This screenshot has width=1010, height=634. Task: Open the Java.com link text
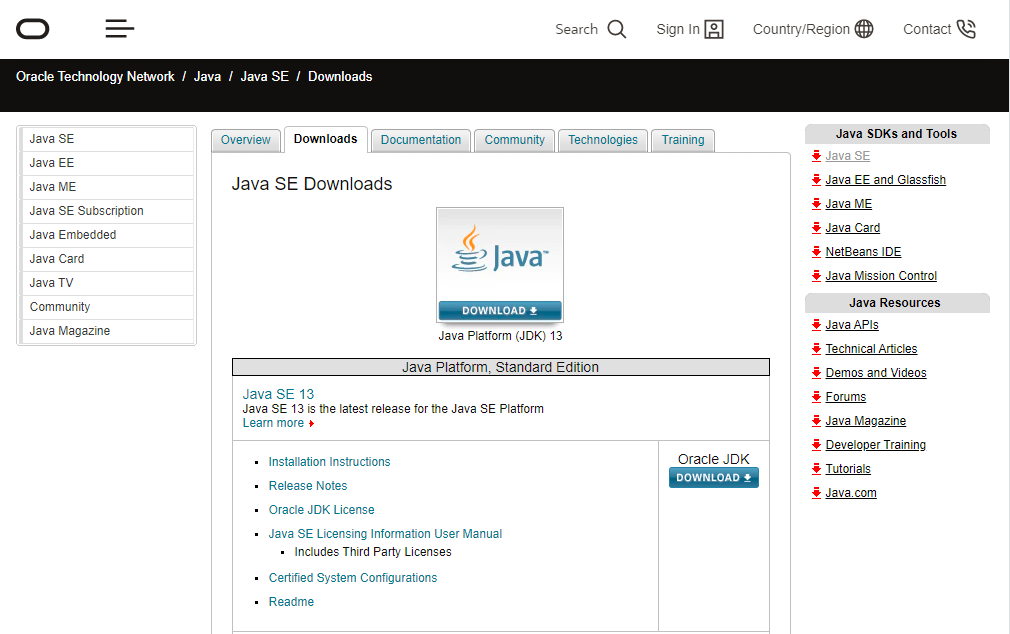tap(851, 493)
